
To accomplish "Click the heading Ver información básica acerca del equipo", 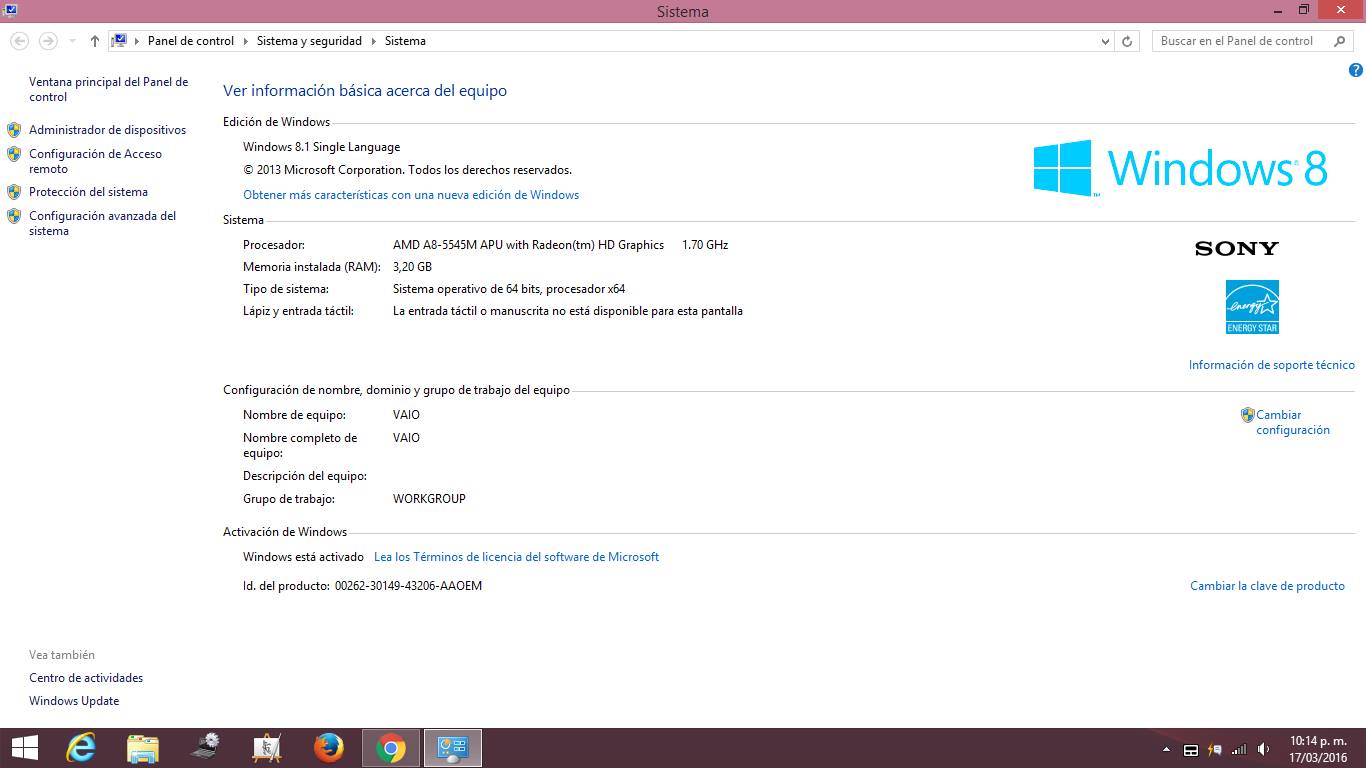I will (x=365, y=91).
